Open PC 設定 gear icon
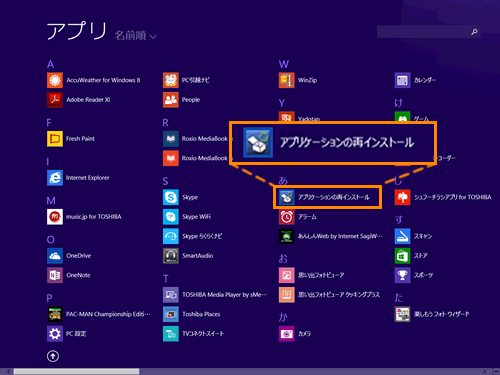 pyautogui.click(x=55, y=334)
